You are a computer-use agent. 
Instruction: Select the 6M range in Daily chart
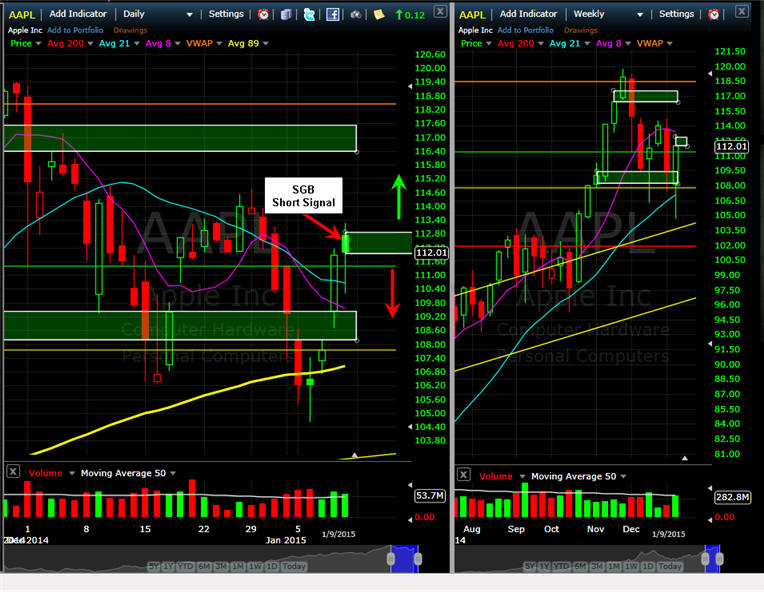pos(204,567)
